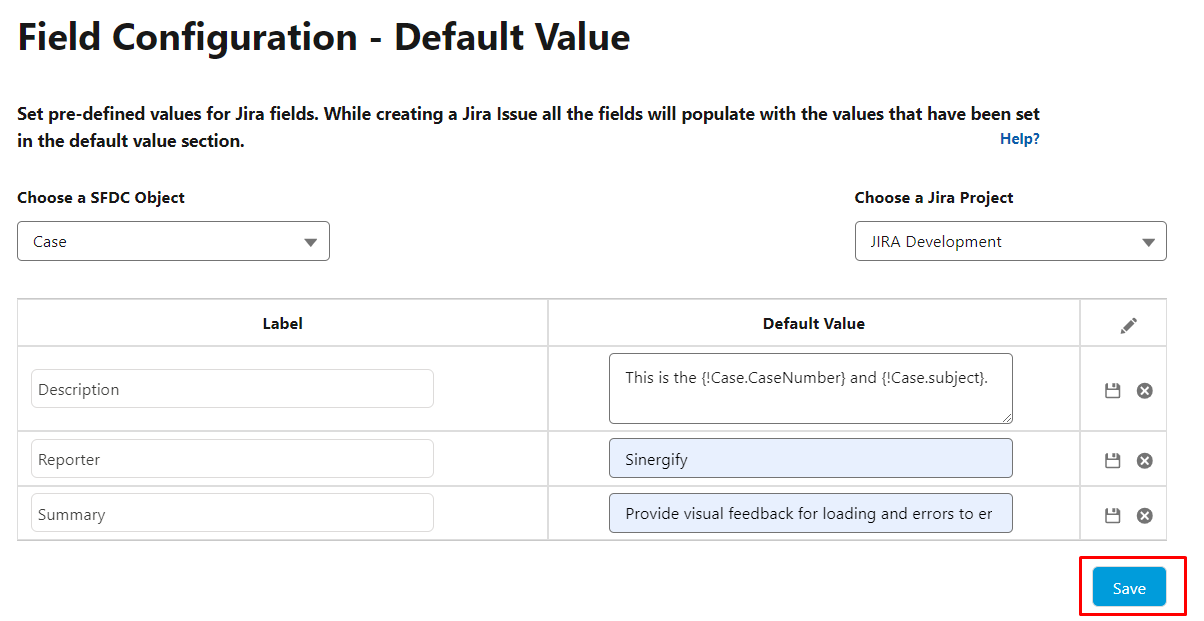This screenshot has height=621, width=1204.
Task: Save the Description row using its disk icon
Action: 1112,390
